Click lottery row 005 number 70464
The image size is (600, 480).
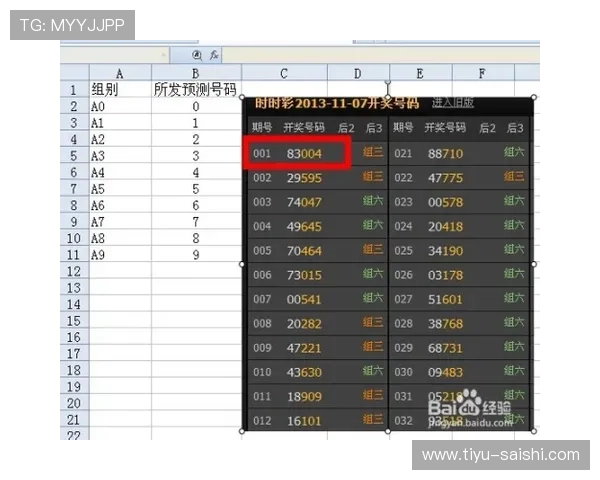tap(304, 251)
